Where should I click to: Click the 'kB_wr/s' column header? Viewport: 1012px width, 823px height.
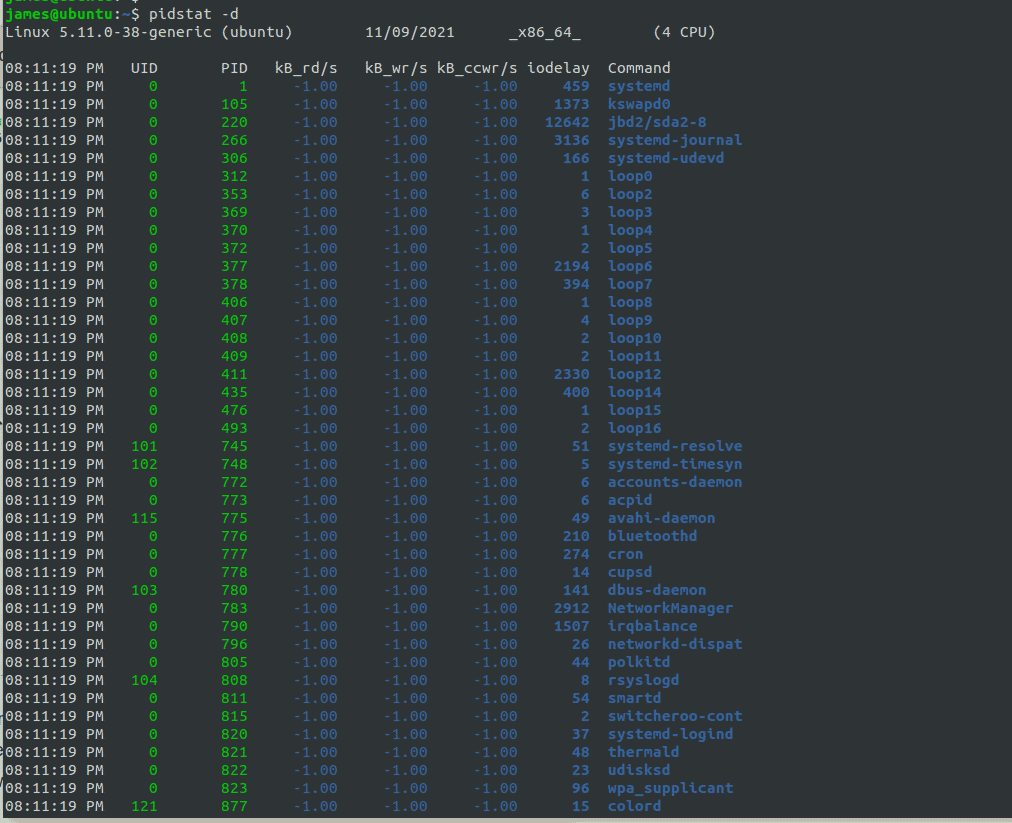tap(396, 68)
